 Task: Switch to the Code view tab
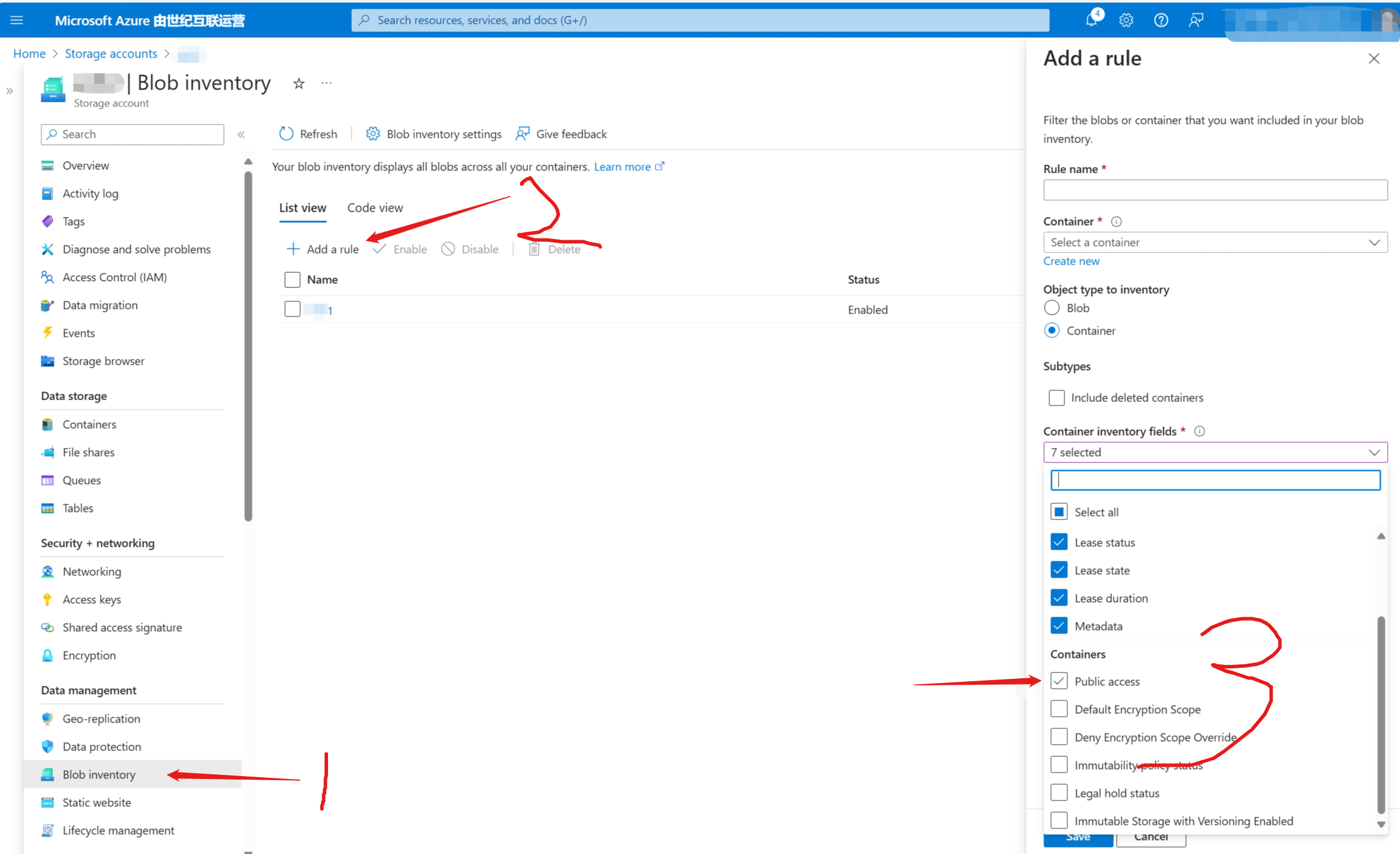point(375,208)
